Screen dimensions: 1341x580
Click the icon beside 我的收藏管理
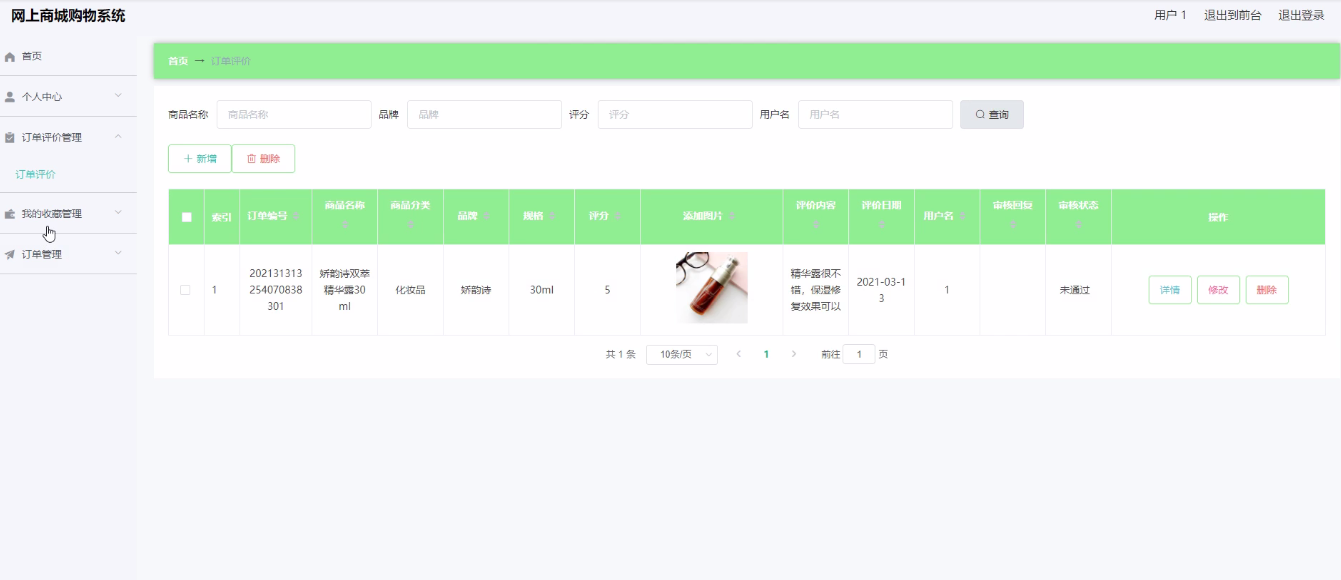pyautogui.click(x=10, y=214)
